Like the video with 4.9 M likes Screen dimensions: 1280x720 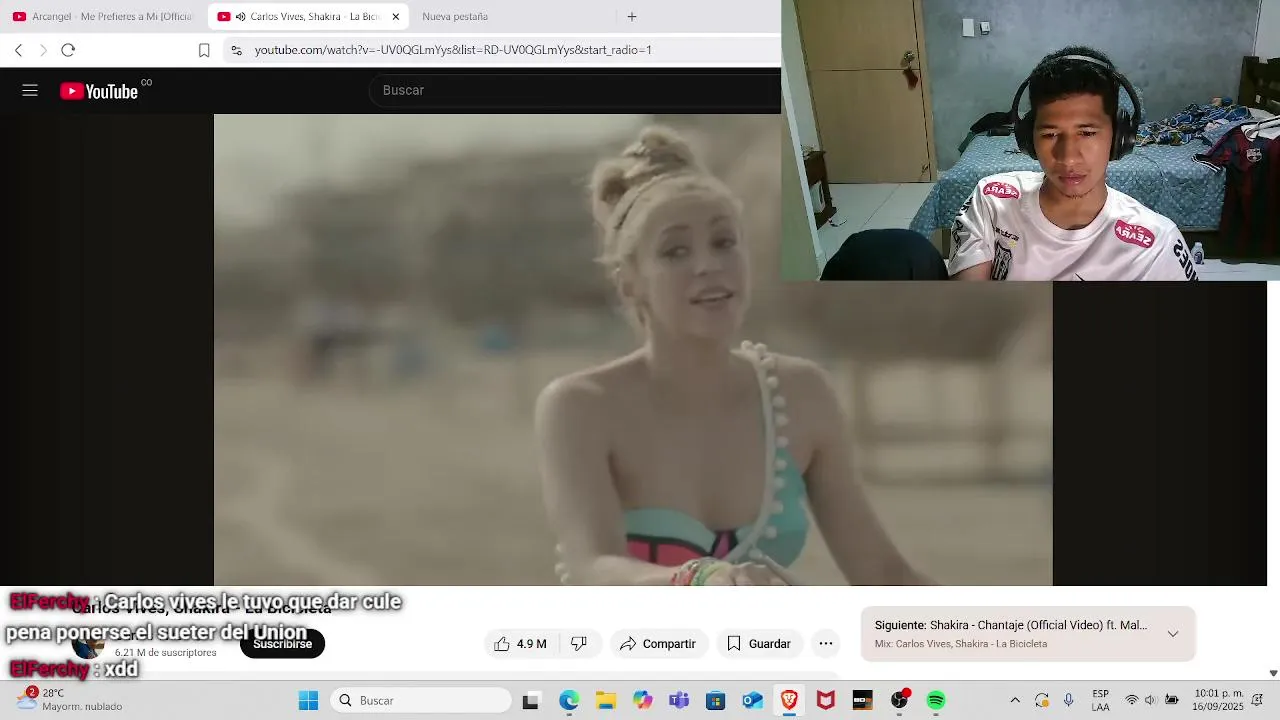tap(521, 644)
